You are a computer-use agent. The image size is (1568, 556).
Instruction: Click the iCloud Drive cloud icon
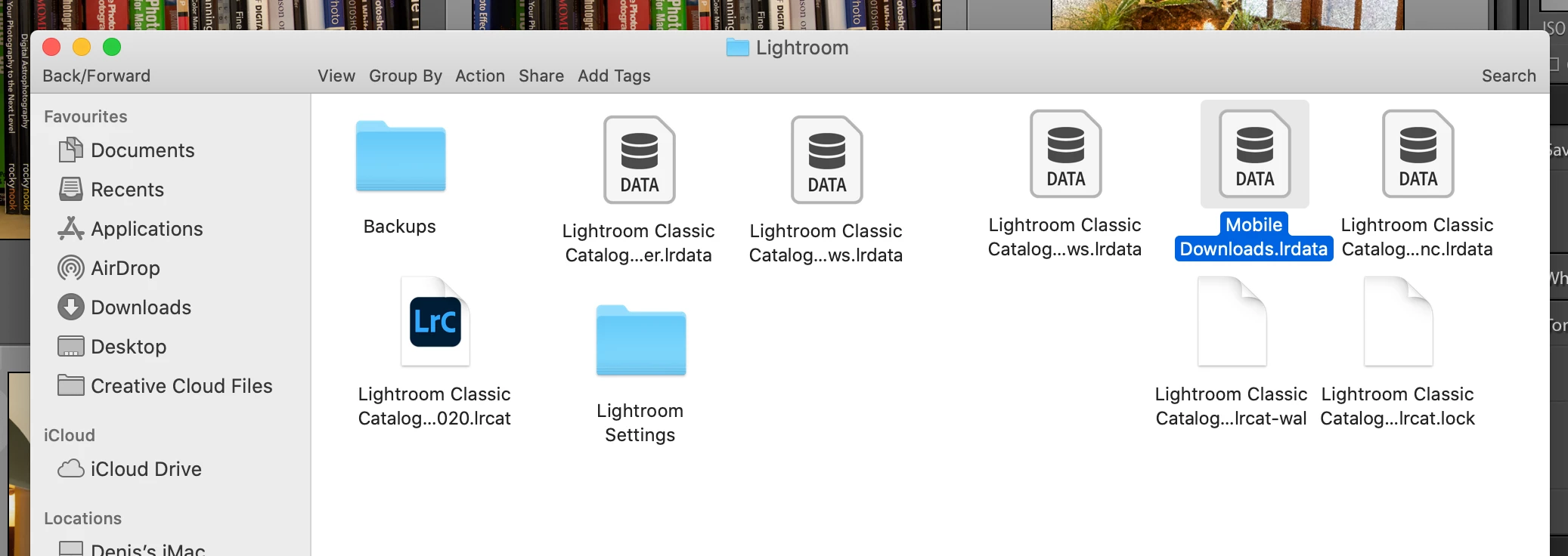pyautogui.click(x=71, y=469)
